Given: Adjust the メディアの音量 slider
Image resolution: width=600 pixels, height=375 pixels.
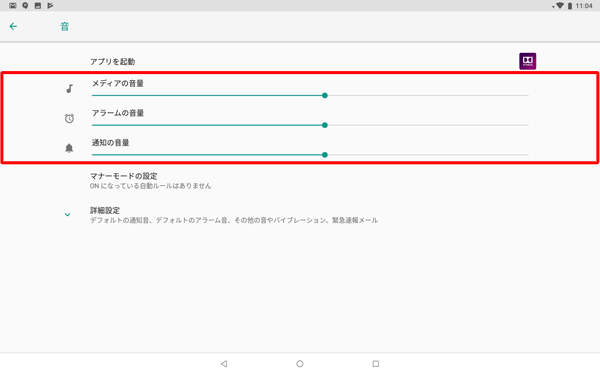Looking at the screenshot, I should click(310, 96).
